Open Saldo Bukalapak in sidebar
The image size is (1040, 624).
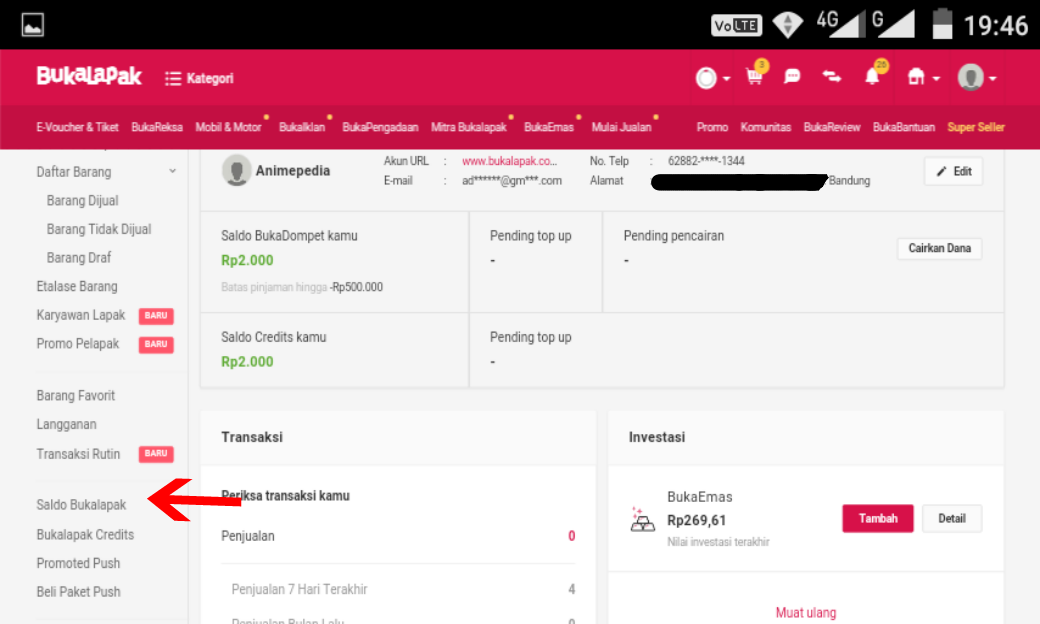[x=81, y=505]
